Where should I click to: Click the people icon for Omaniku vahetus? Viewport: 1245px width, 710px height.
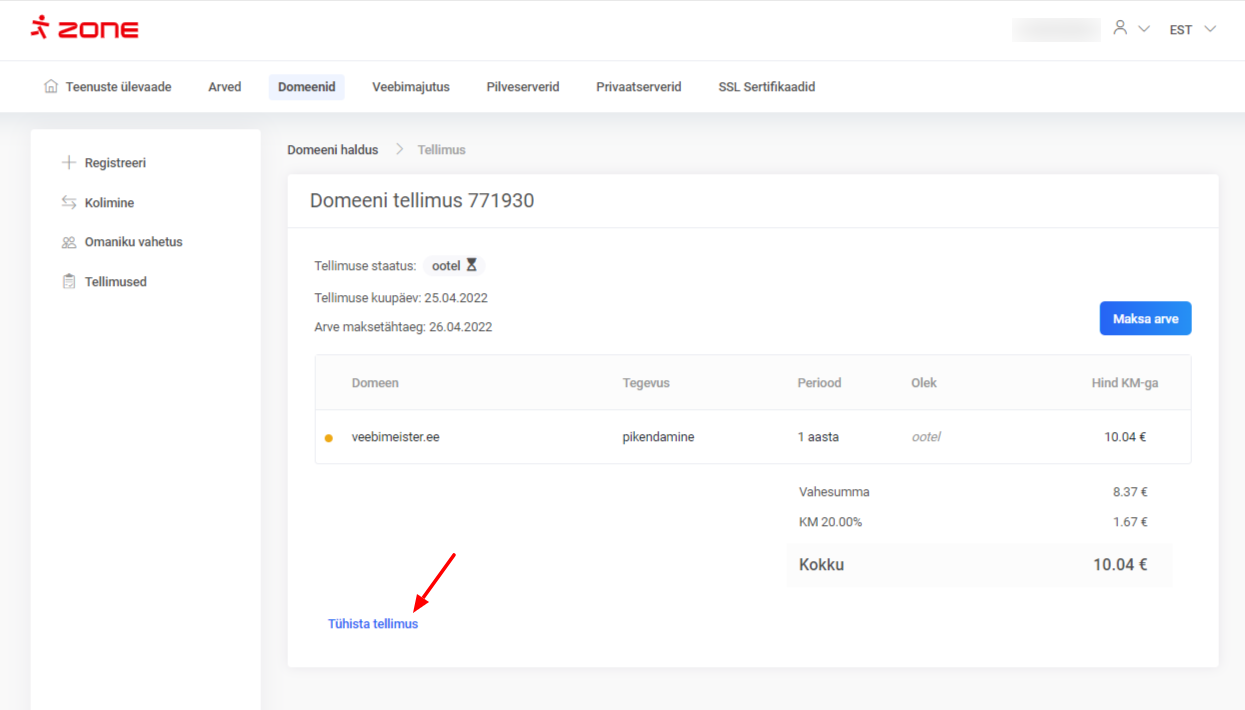(69, 242)
